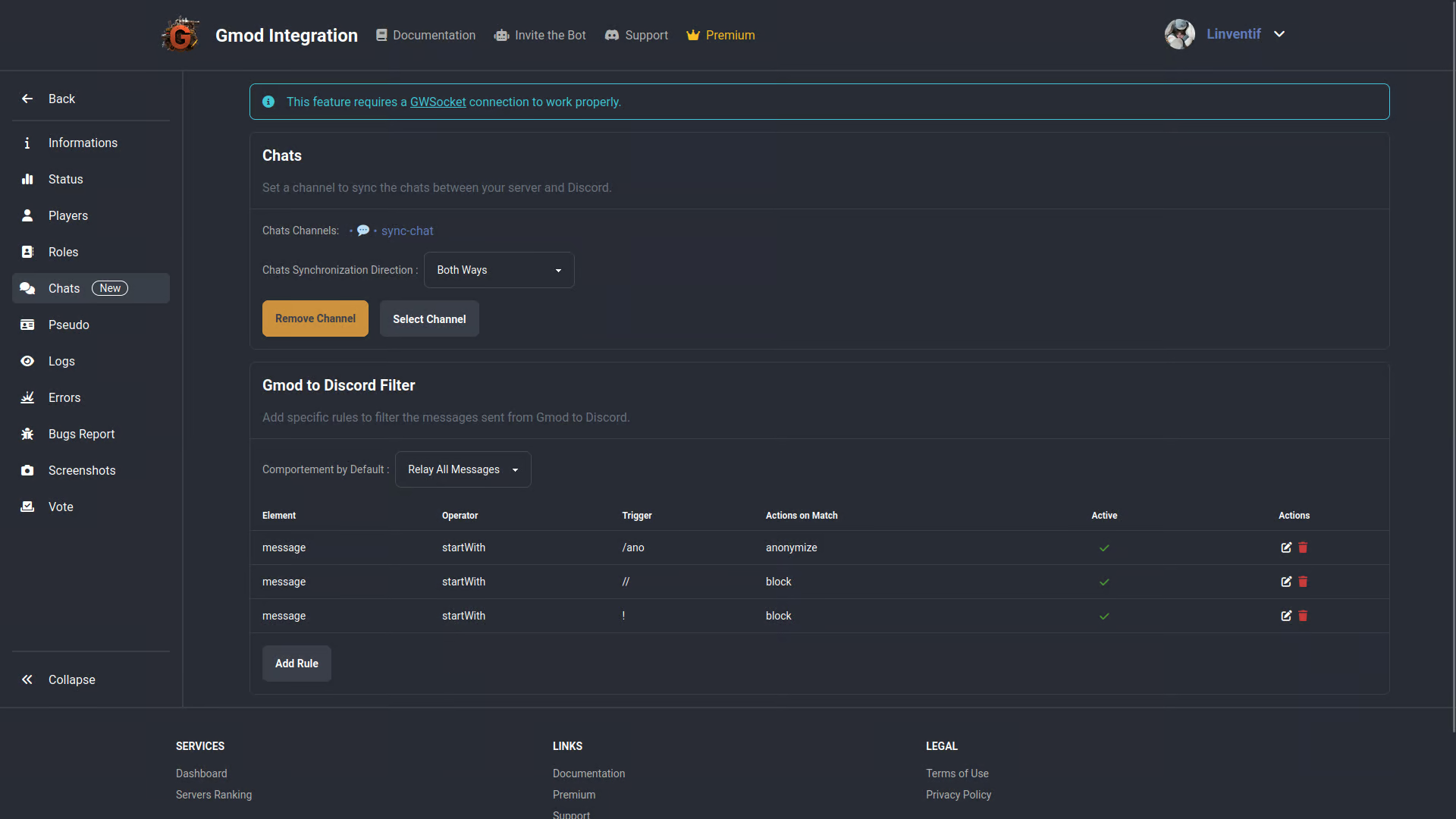Open the Roles section
This screenshot has width=1456, height=819.
click(x=91, y=252)
